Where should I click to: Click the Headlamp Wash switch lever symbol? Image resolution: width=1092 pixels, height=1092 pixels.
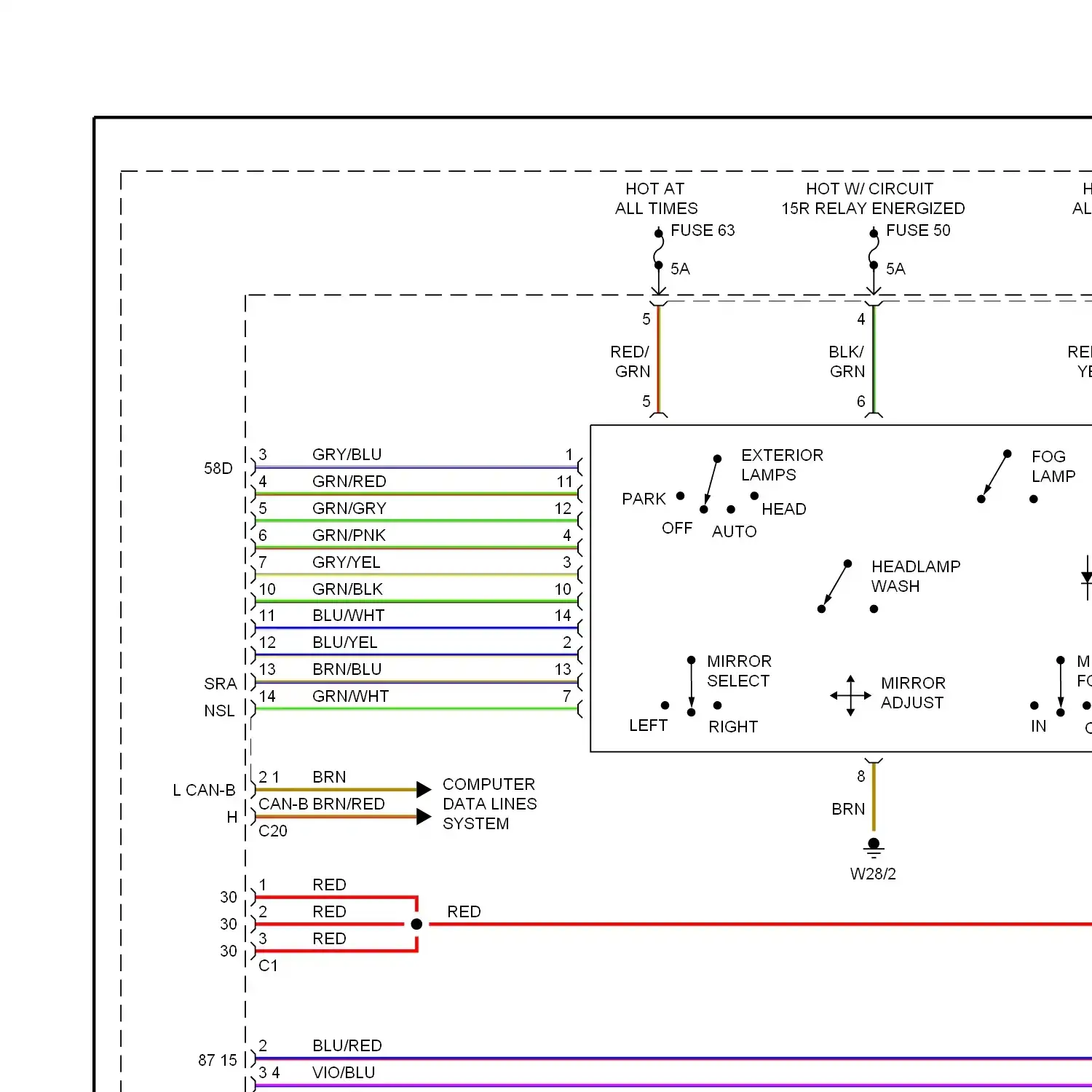(834, 586)
